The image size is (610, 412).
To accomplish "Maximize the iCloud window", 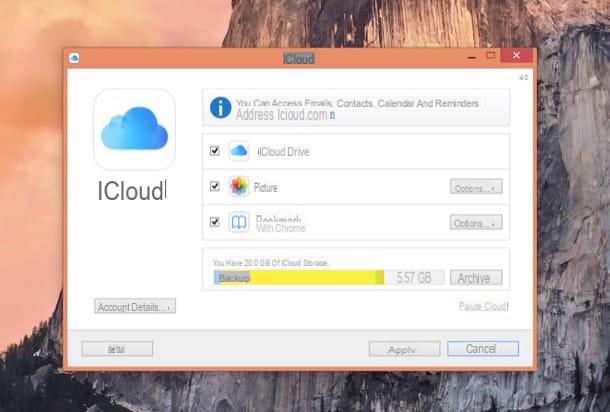I will 491,56.
